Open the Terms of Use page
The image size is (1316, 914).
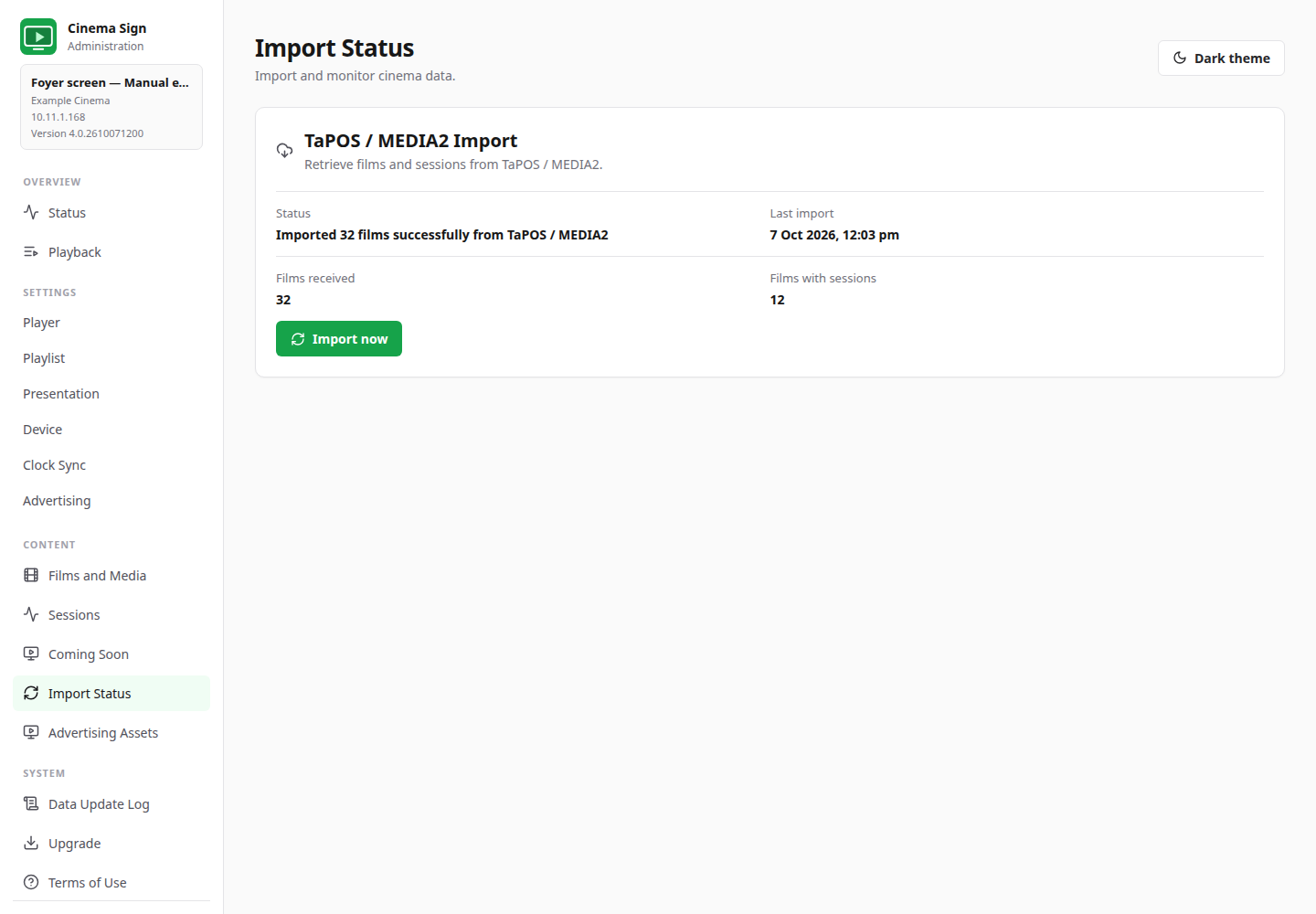(x=111, y=882)
